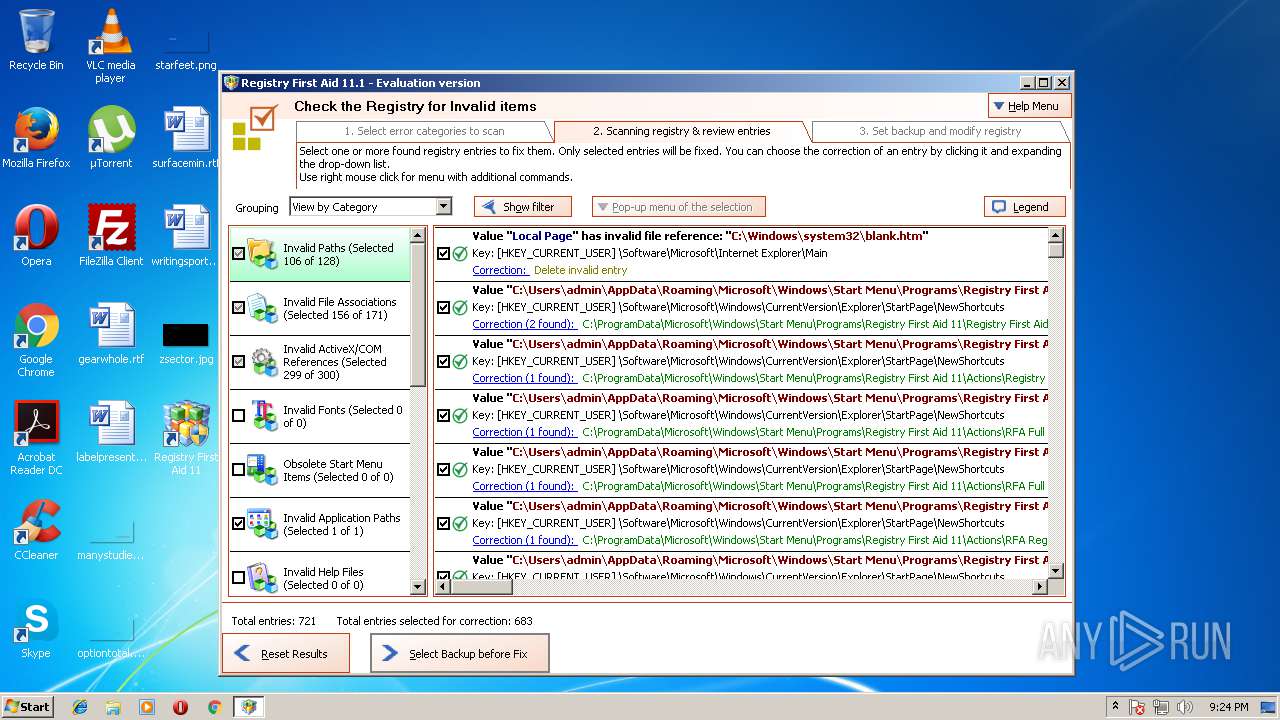Click the Show filter button
The height and width of the screenshot is (720, 1280).
pyautogui.click(x=523, y=207)
